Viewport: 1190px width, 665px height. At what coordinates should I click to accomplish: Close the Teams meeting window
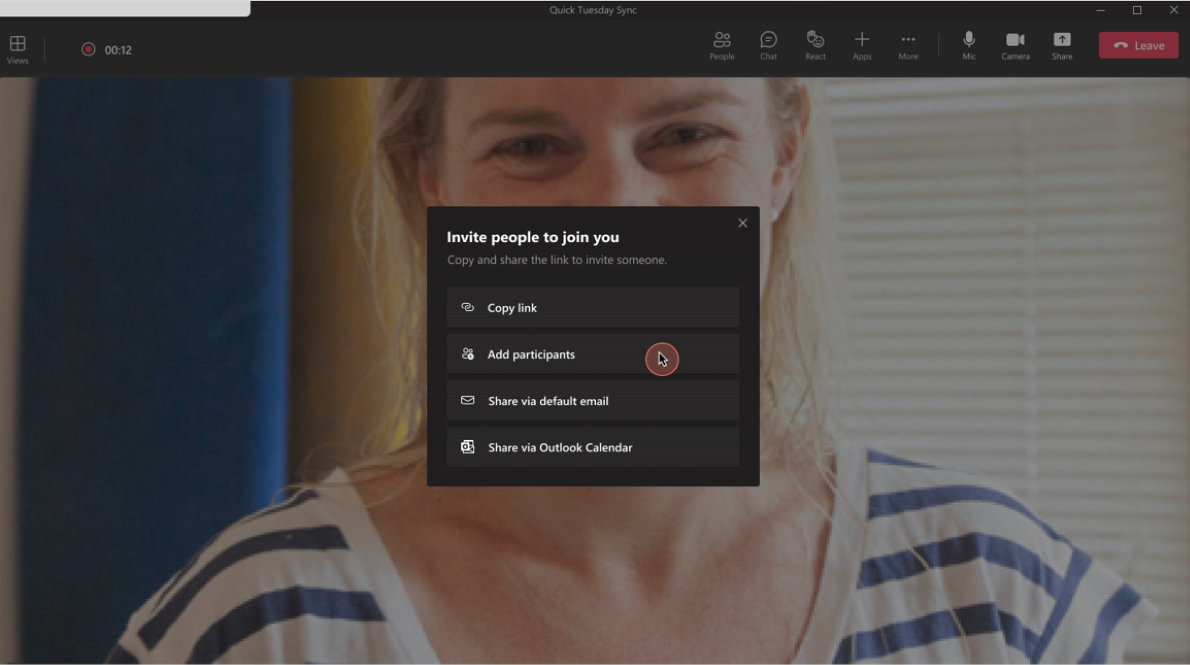1173,10
